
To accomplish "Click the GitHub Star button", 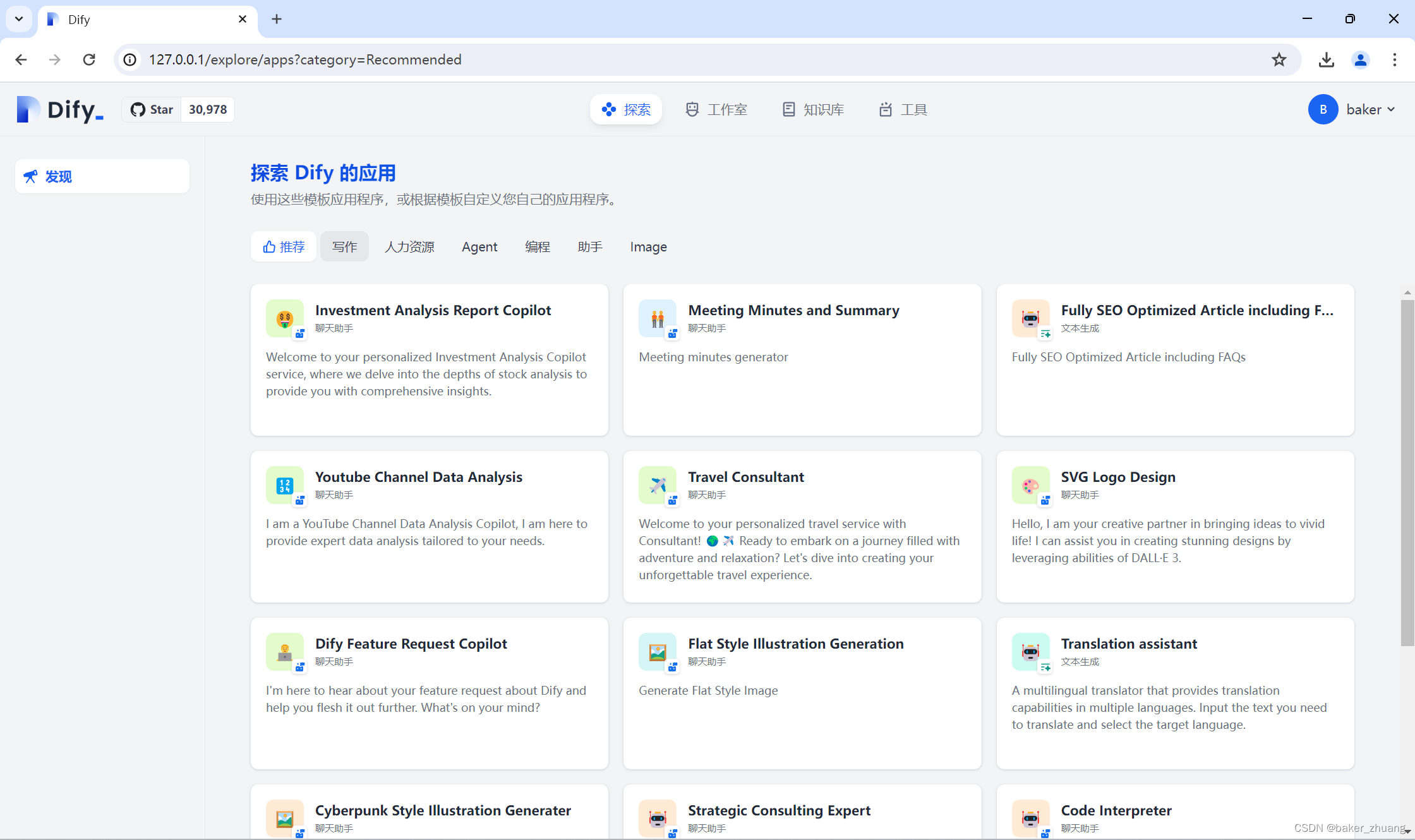I will 152,109.
